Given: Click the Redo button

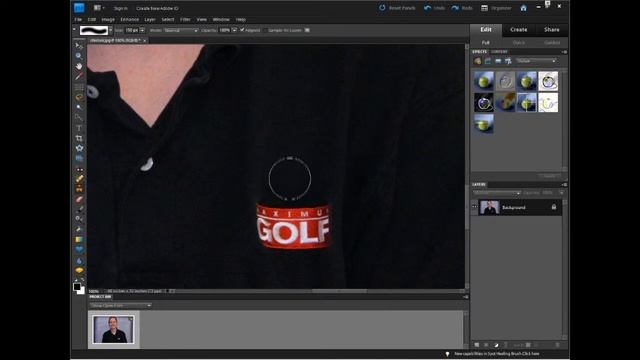Looking at the screenshot, I should click(x=462, y=8).
